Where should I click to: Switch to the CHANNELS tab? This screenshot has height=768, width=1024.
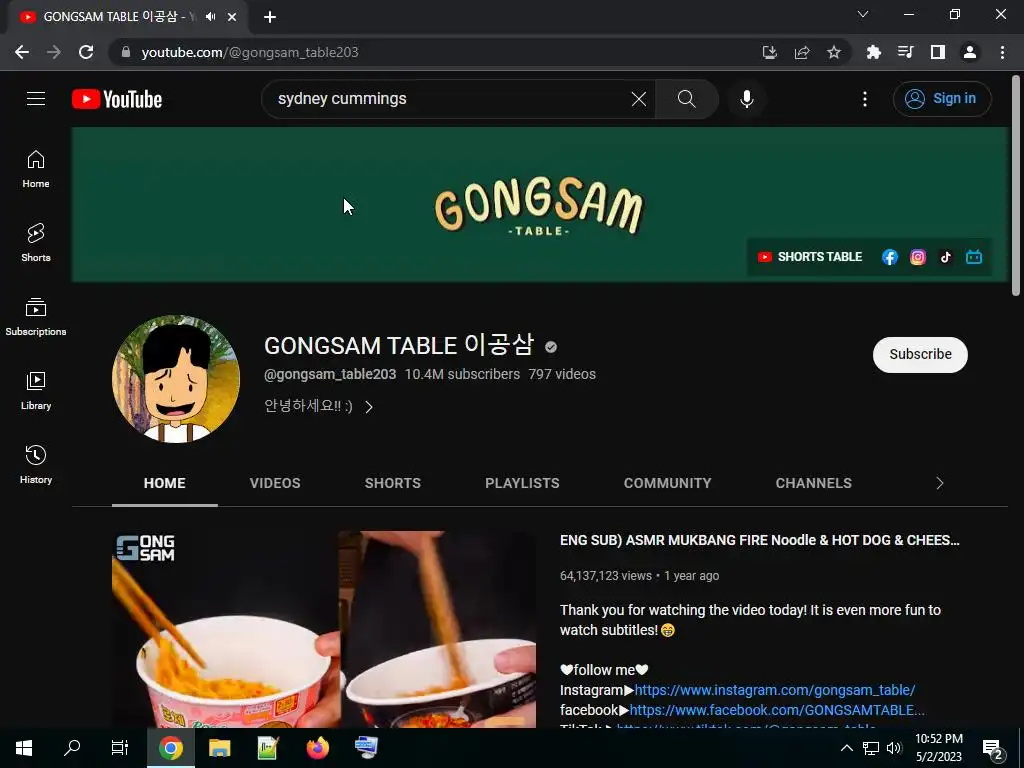point(814,483)
